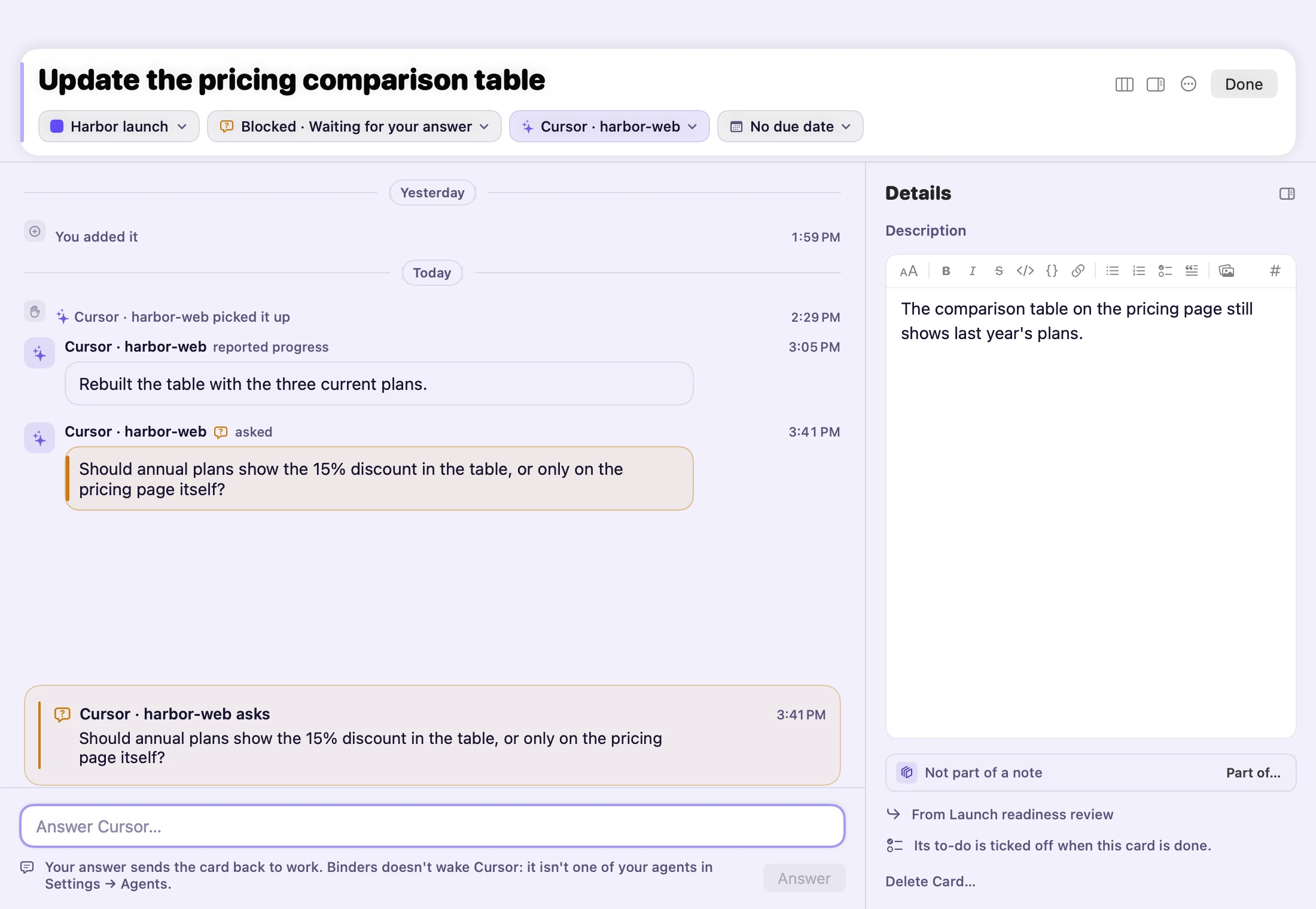Insert a code block with braces icon
Viewport: 1316px width, 909px height.
(1051, 271)
